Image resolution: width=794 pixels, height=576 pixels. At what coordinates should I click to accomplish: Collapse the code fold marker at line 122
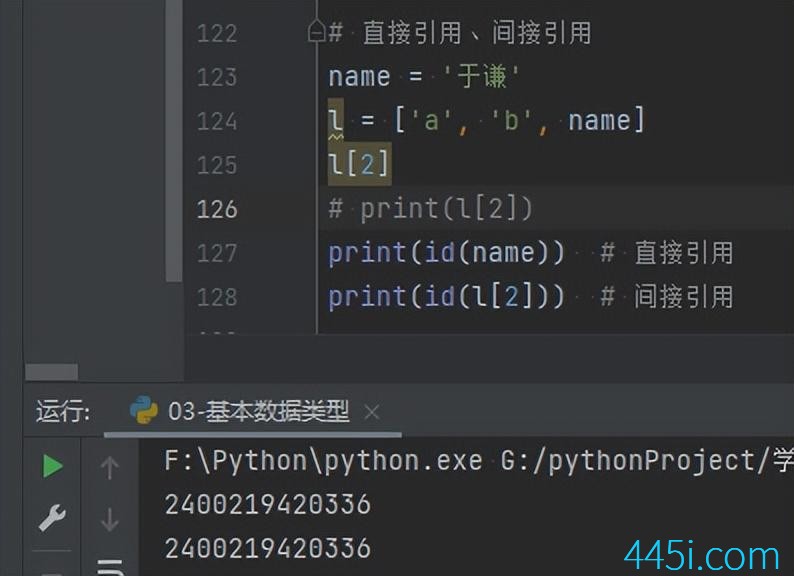point(316,31)
